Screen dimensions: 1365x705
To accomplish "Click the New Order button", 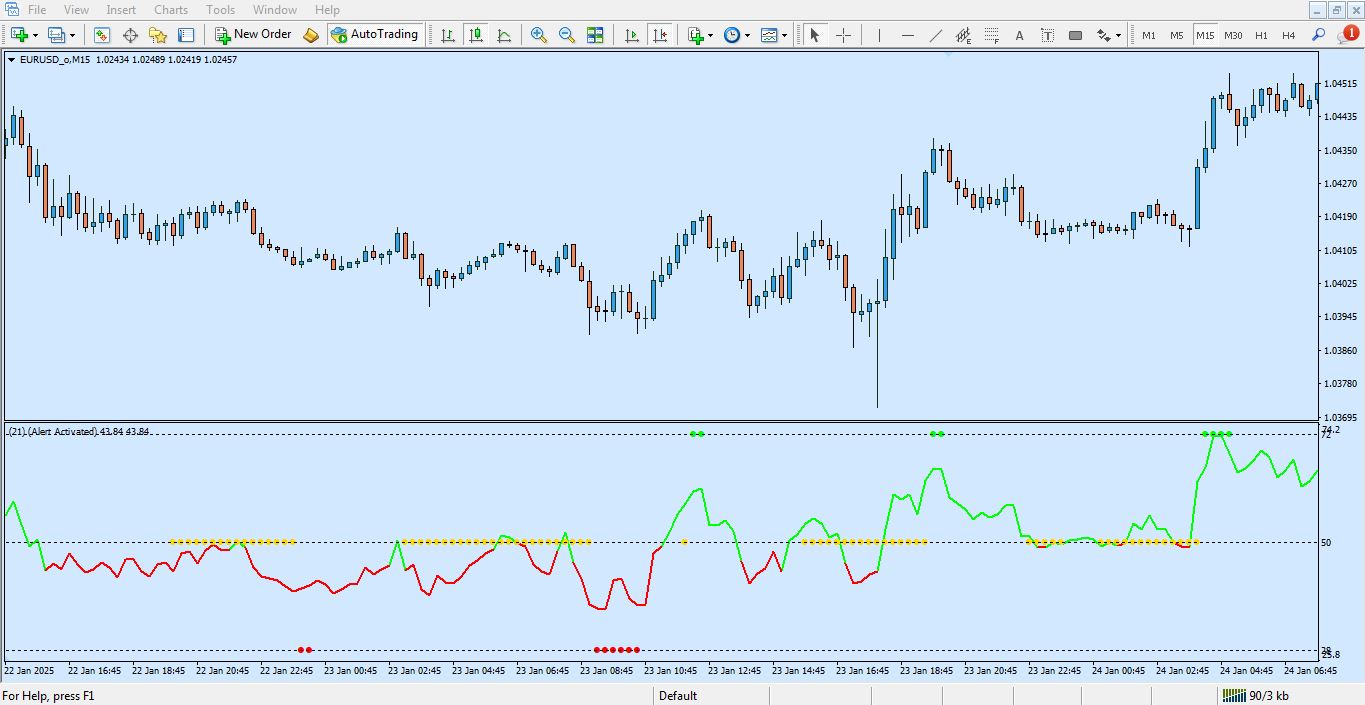I will tap(253, 34).
